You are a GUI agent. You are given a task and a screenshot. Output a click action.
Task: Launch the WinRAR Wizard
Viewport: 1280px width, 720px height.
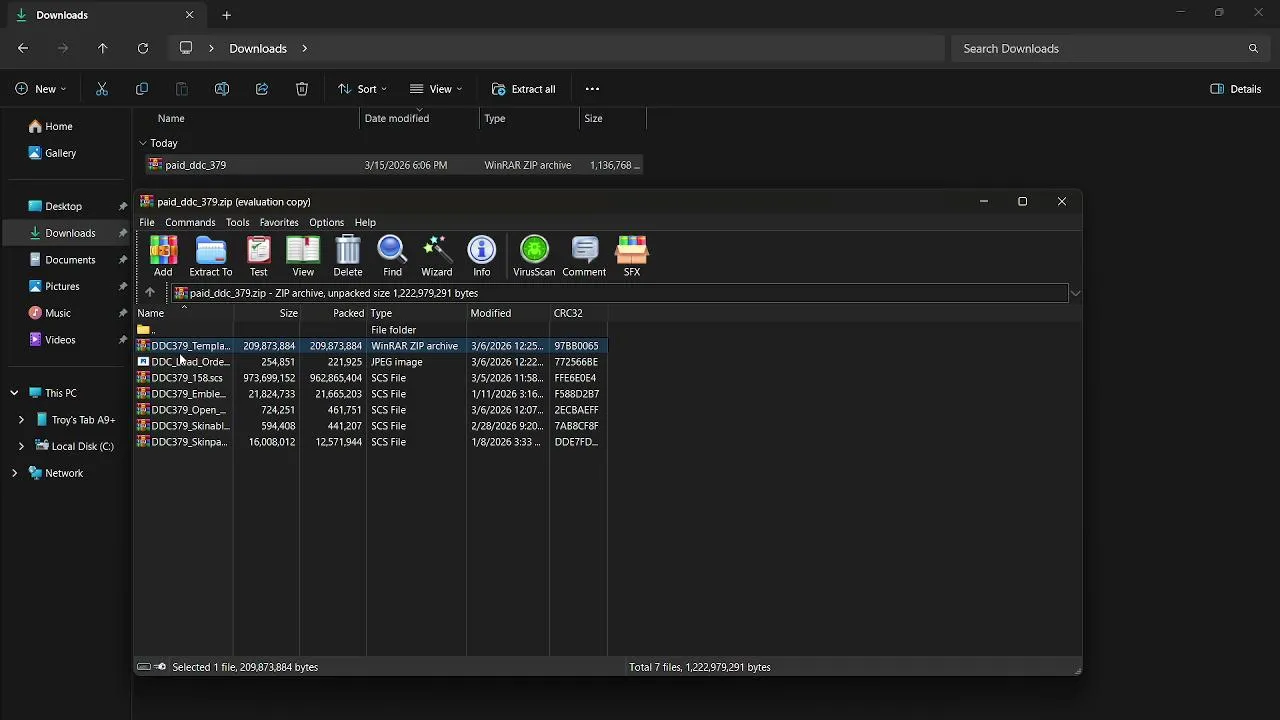pyautogui.click(x=437, y=256)
